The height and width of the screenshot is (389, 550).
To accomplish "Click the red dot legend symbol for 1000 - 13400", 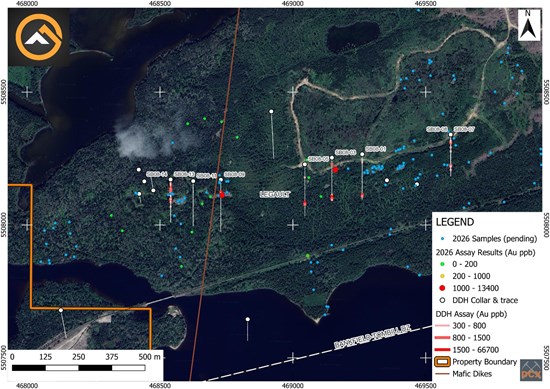I will tap(442, 288).
